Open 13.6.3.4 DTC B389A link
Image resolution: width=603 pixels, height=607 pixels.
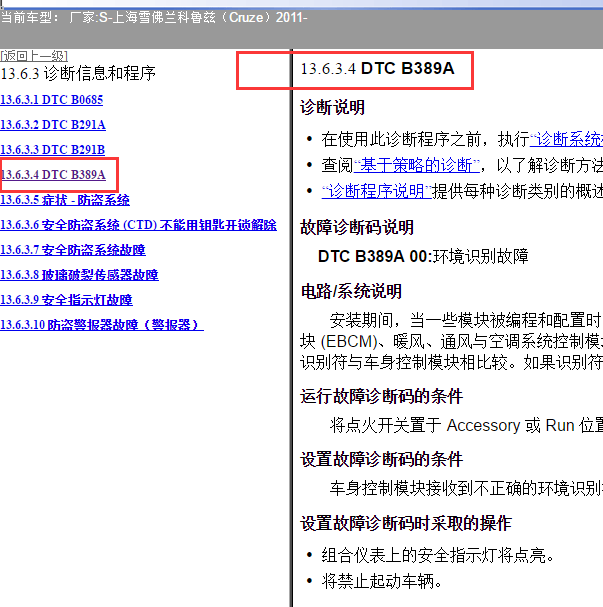tap(53, 175)
